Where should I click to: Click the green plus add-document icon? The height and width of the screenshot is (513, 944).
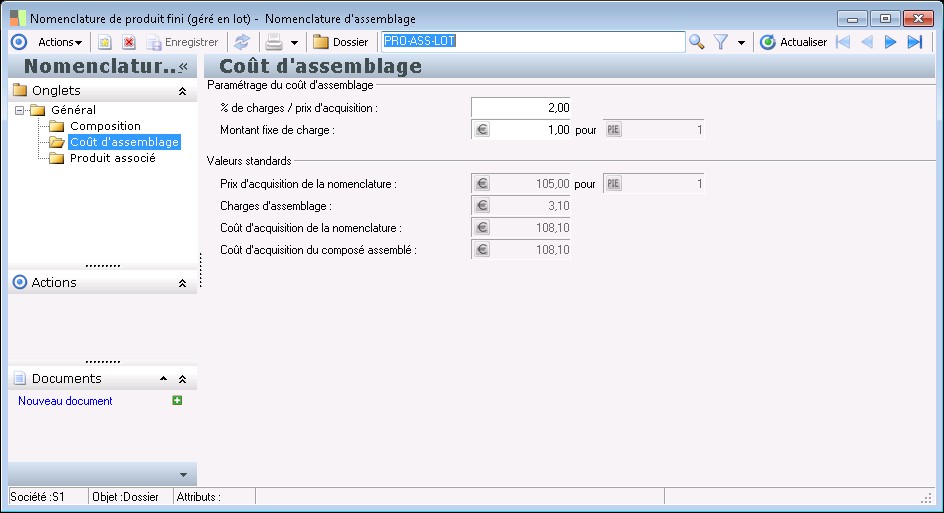tap(177, 400)
